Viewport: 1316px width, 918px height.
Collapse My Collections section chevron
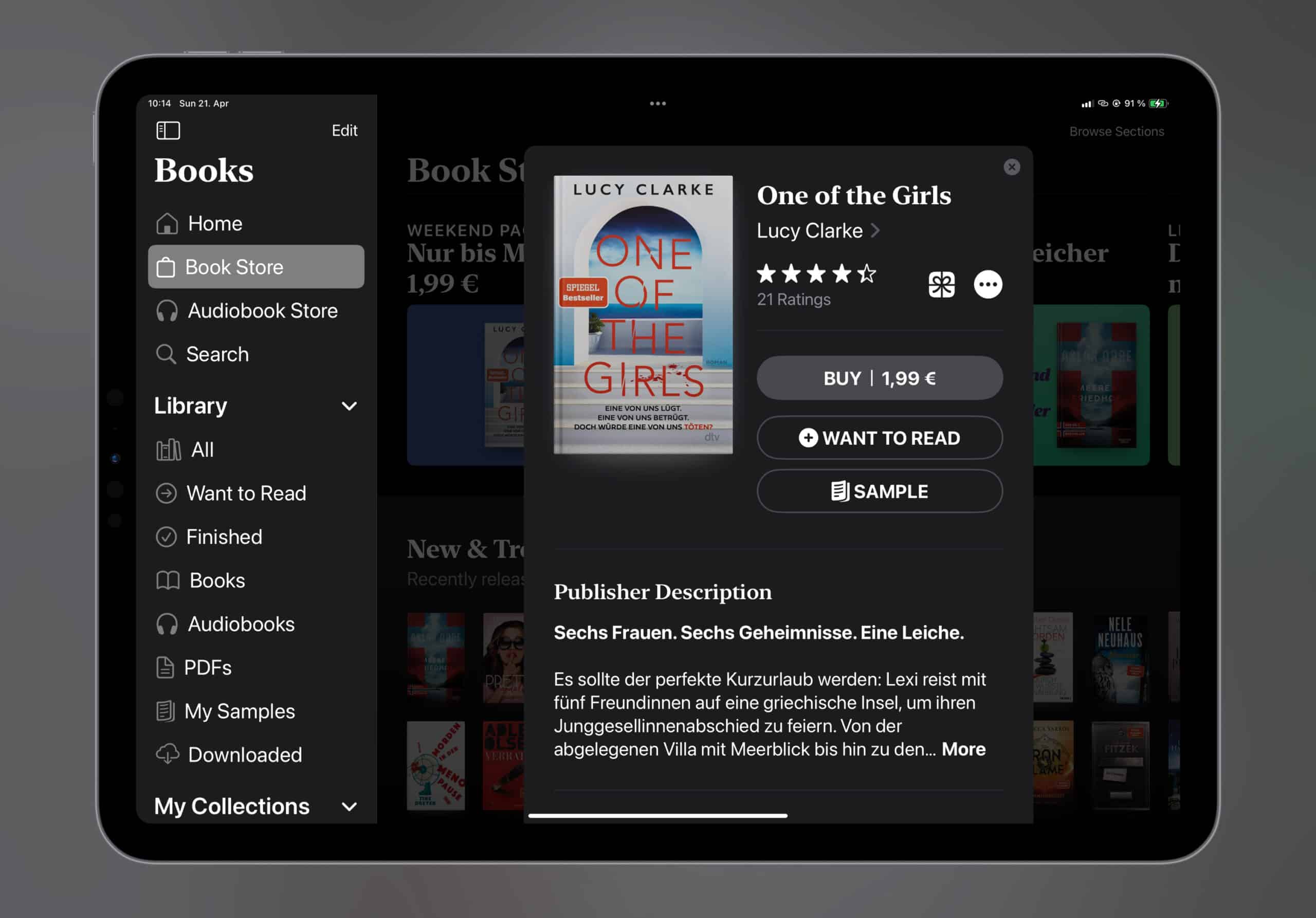349,807
